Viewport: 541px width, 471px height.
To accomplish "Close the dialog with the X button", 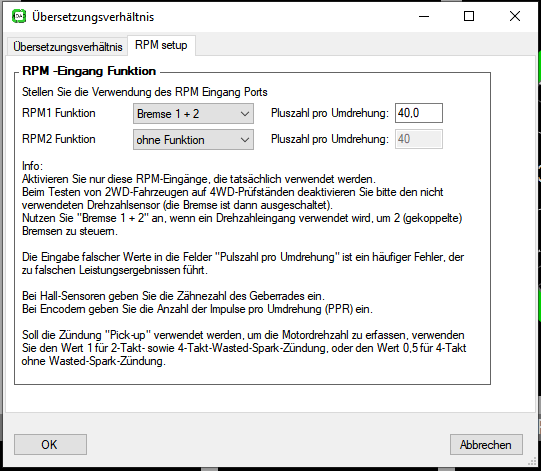I will point(514,16).
